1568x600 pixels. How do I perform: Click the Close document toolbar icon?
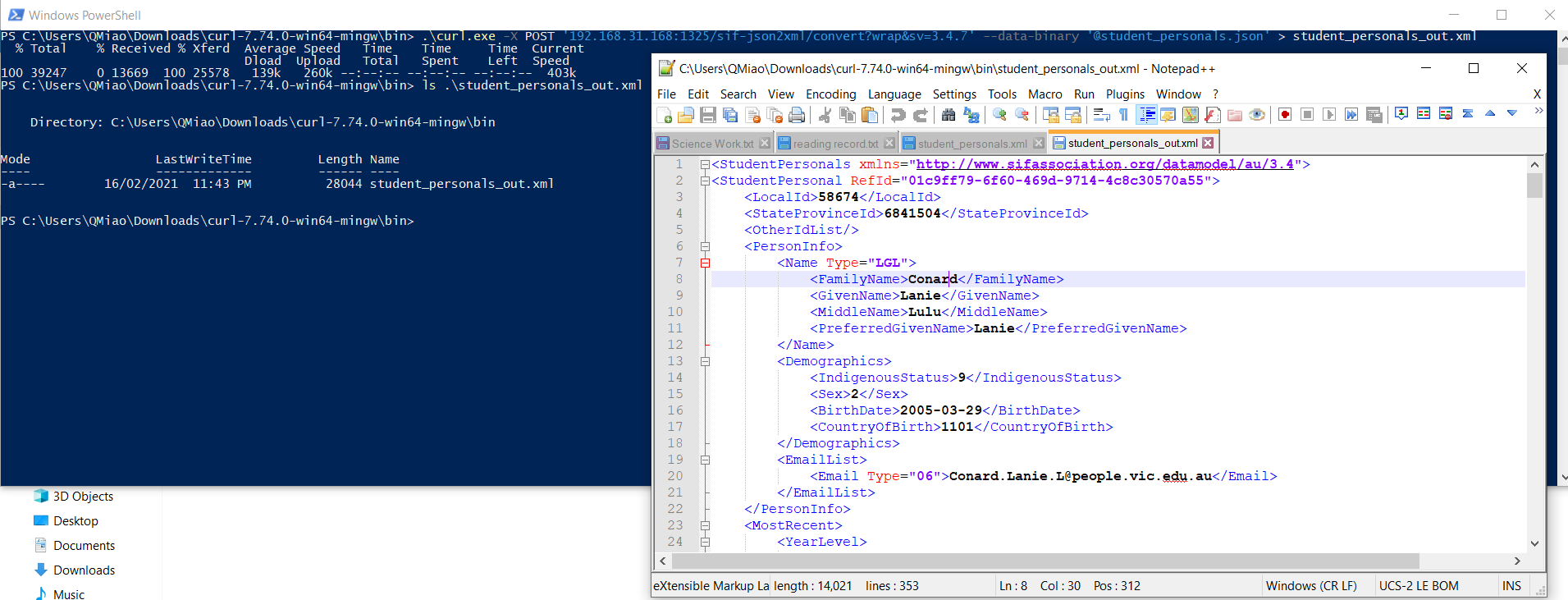[752, 115]
